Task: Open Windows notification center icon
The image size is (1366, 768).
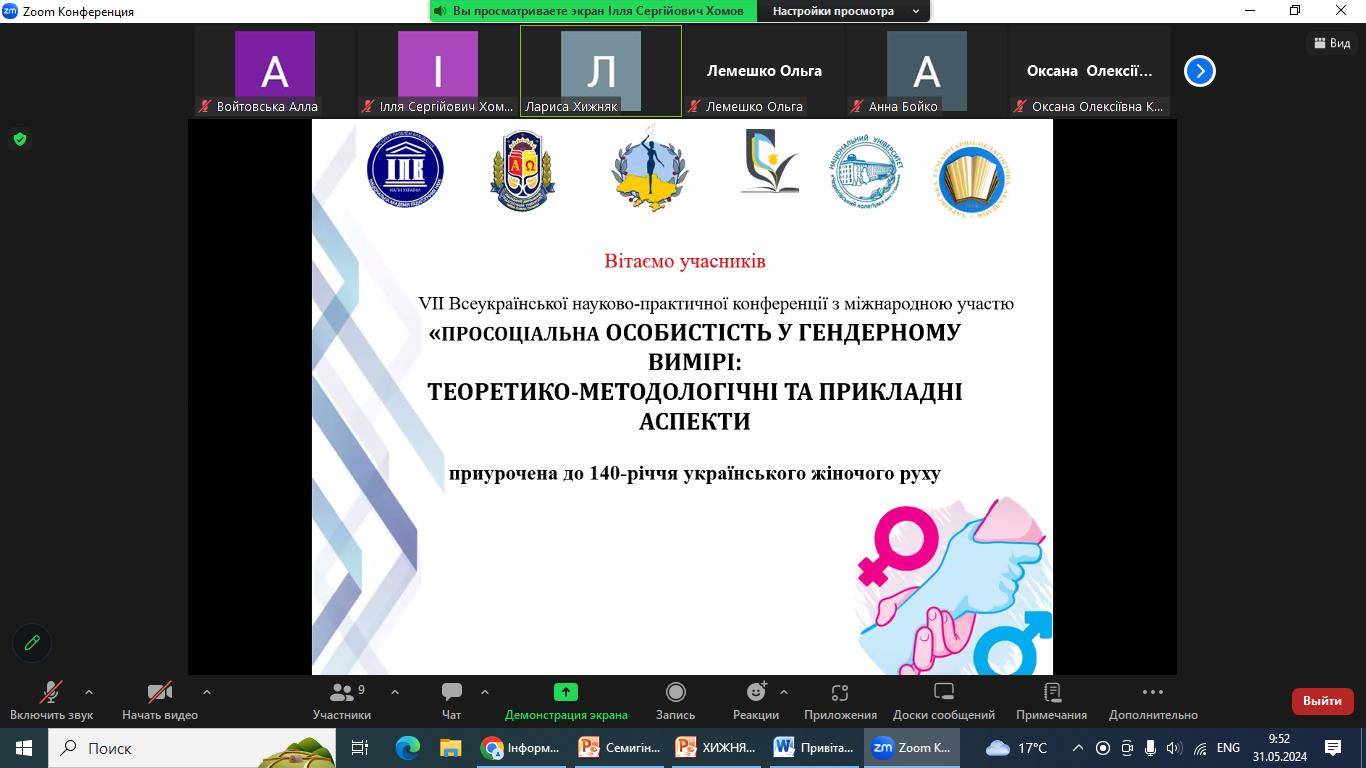Action: (x=1333, y=748)
